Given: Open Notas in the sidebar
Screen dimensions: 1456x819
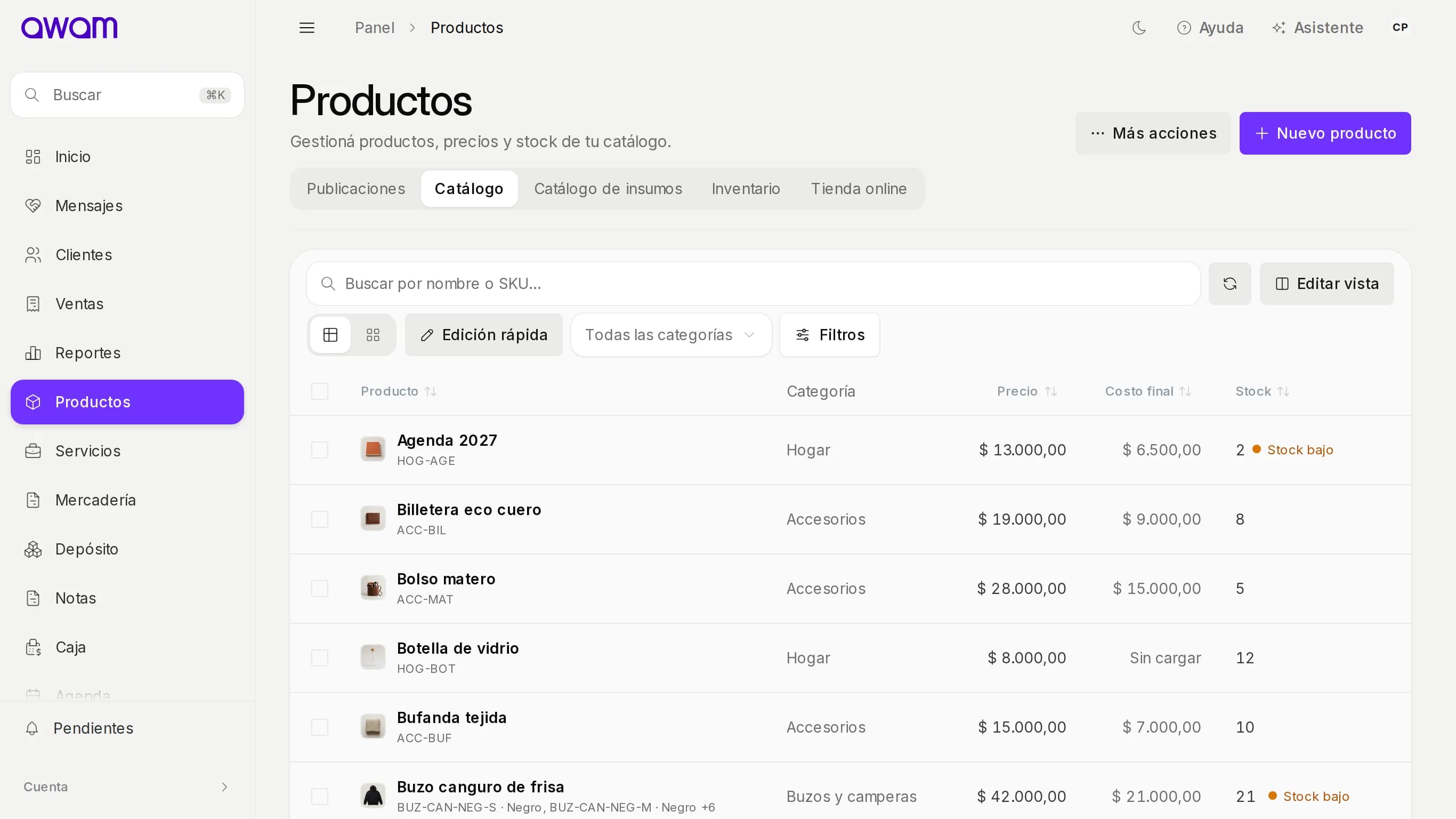Looking at the screenshot, I should point(127,598).
